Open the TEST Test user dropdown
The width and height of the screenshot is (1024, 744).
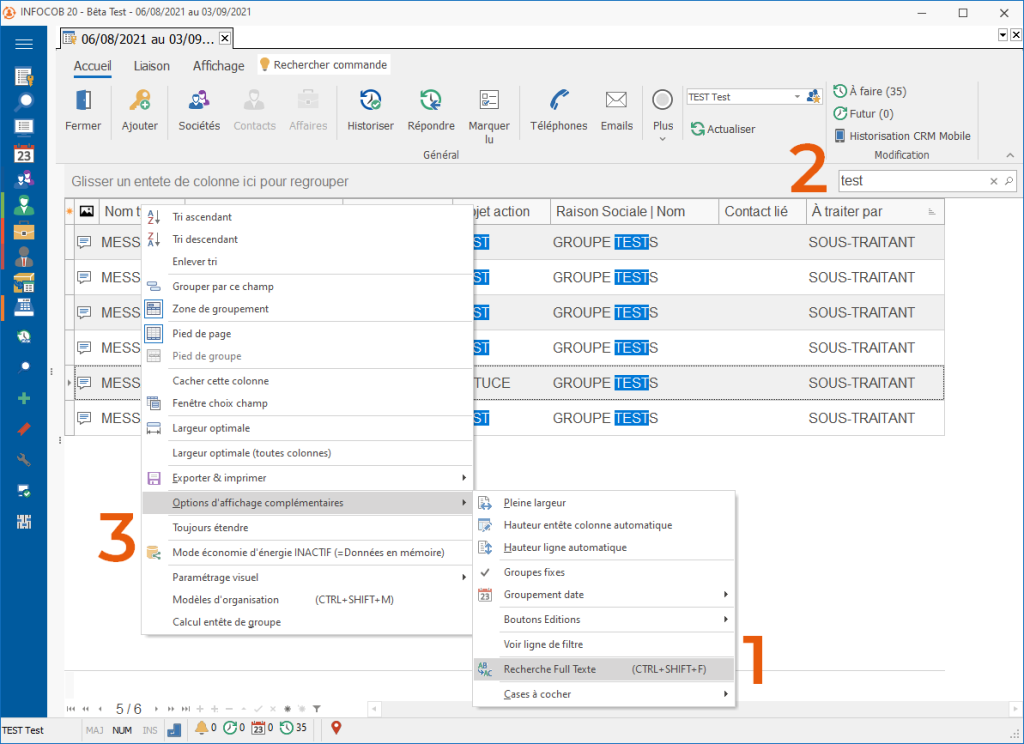797,97
